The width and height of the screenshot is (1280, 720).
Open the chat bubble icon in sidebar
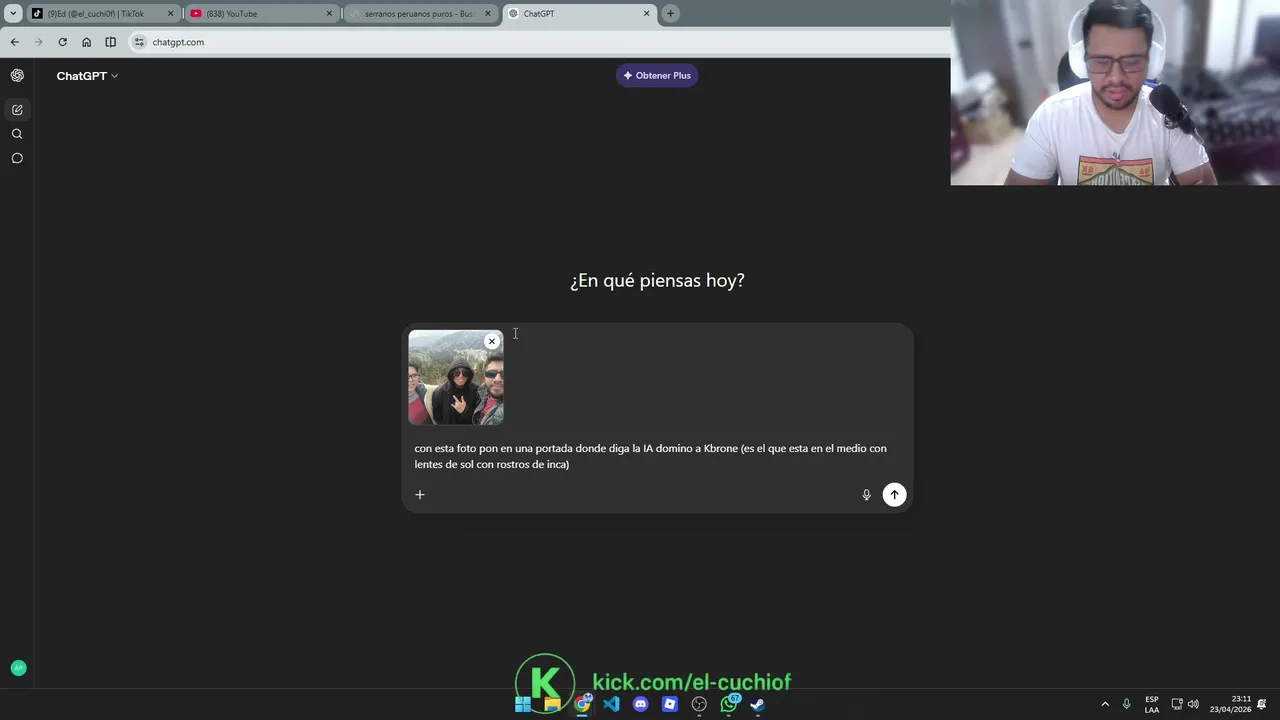[x=17, y=158]
